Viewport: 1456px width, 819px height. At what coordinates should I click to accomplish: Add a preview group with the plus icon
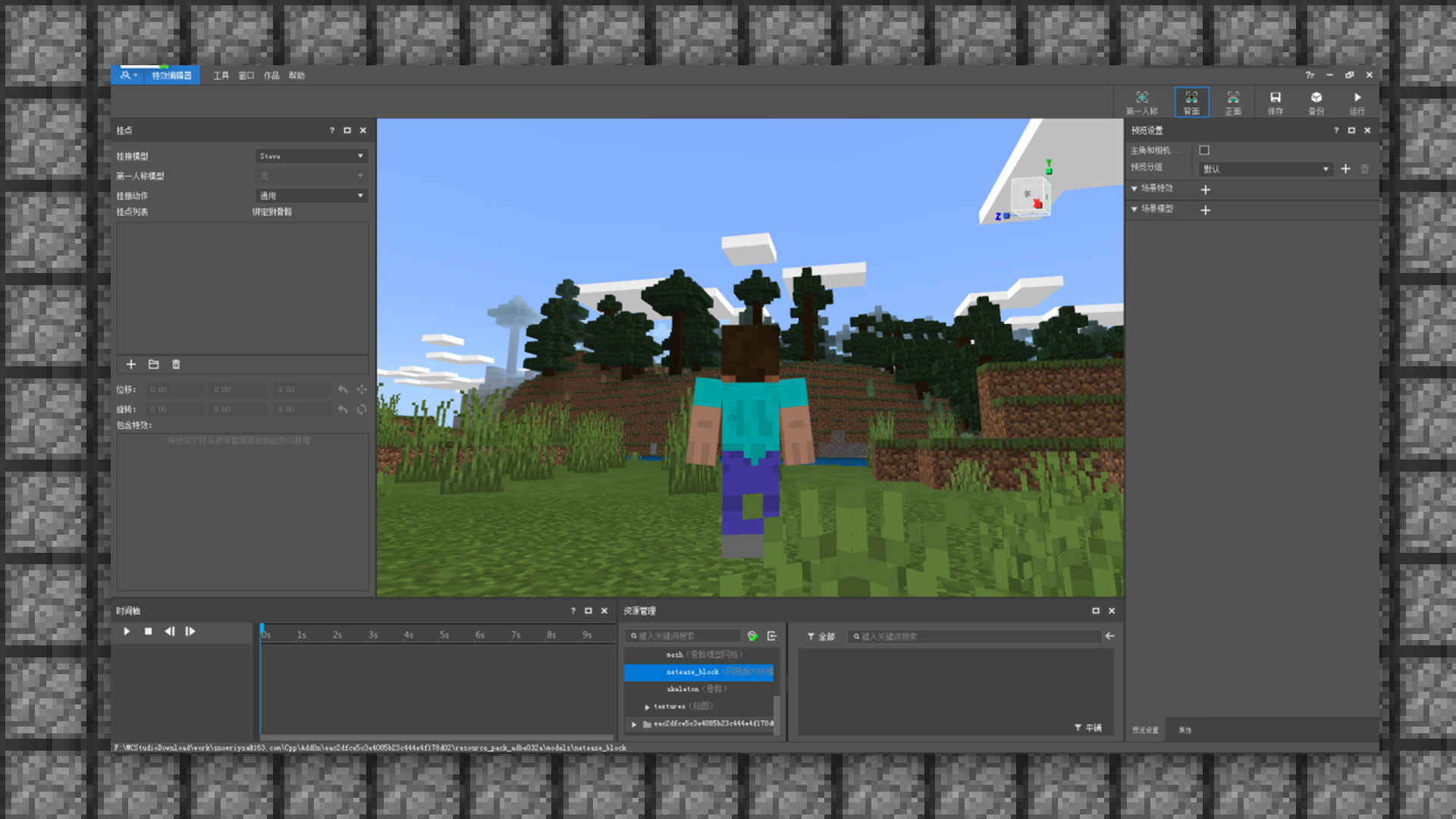coord(1345,169)
